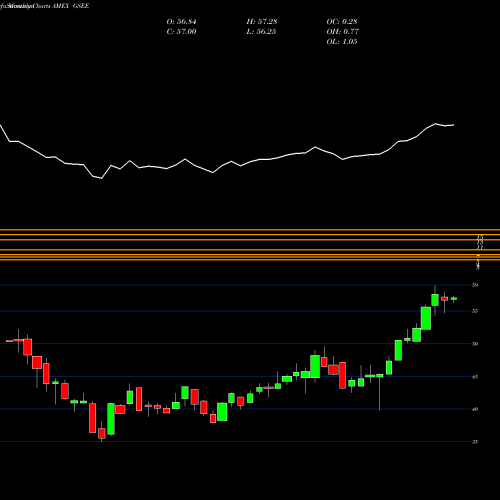The width and height of the screenshot is (500, 500).
Task: Click the high value H: 57.28
Action: coord(262,22)
